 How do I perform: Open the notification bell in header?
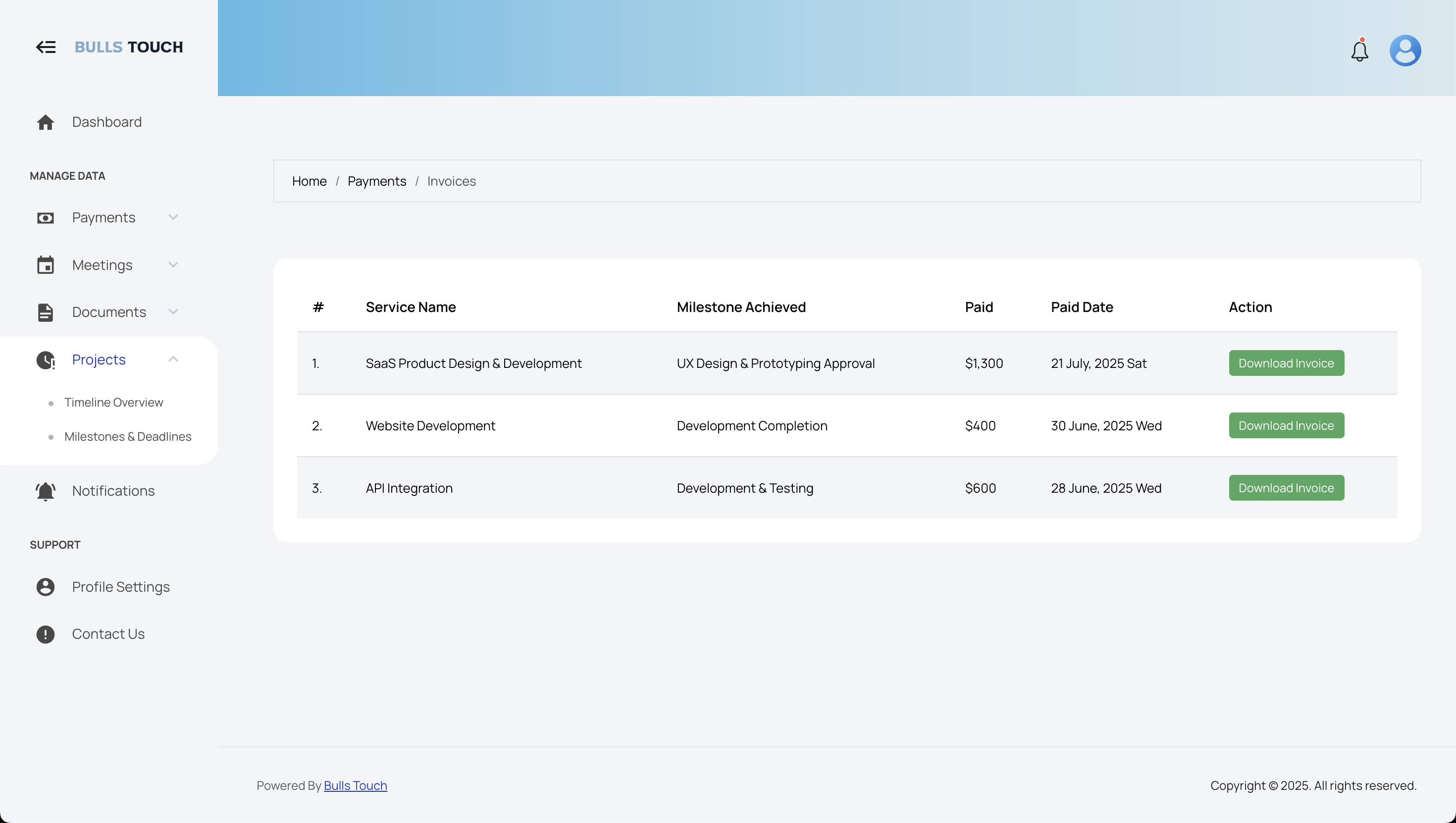(x=1359, y=51)
